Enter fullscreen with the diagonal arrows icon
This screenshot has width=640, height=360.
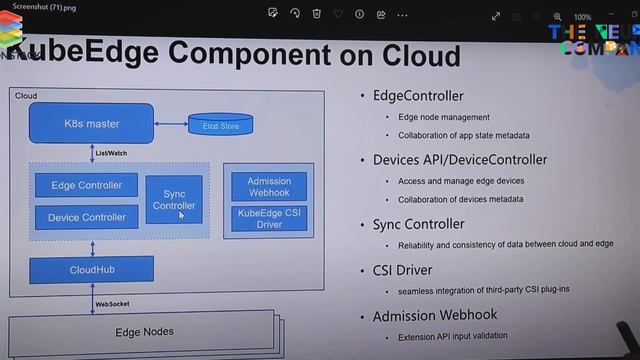coord(496,16)
